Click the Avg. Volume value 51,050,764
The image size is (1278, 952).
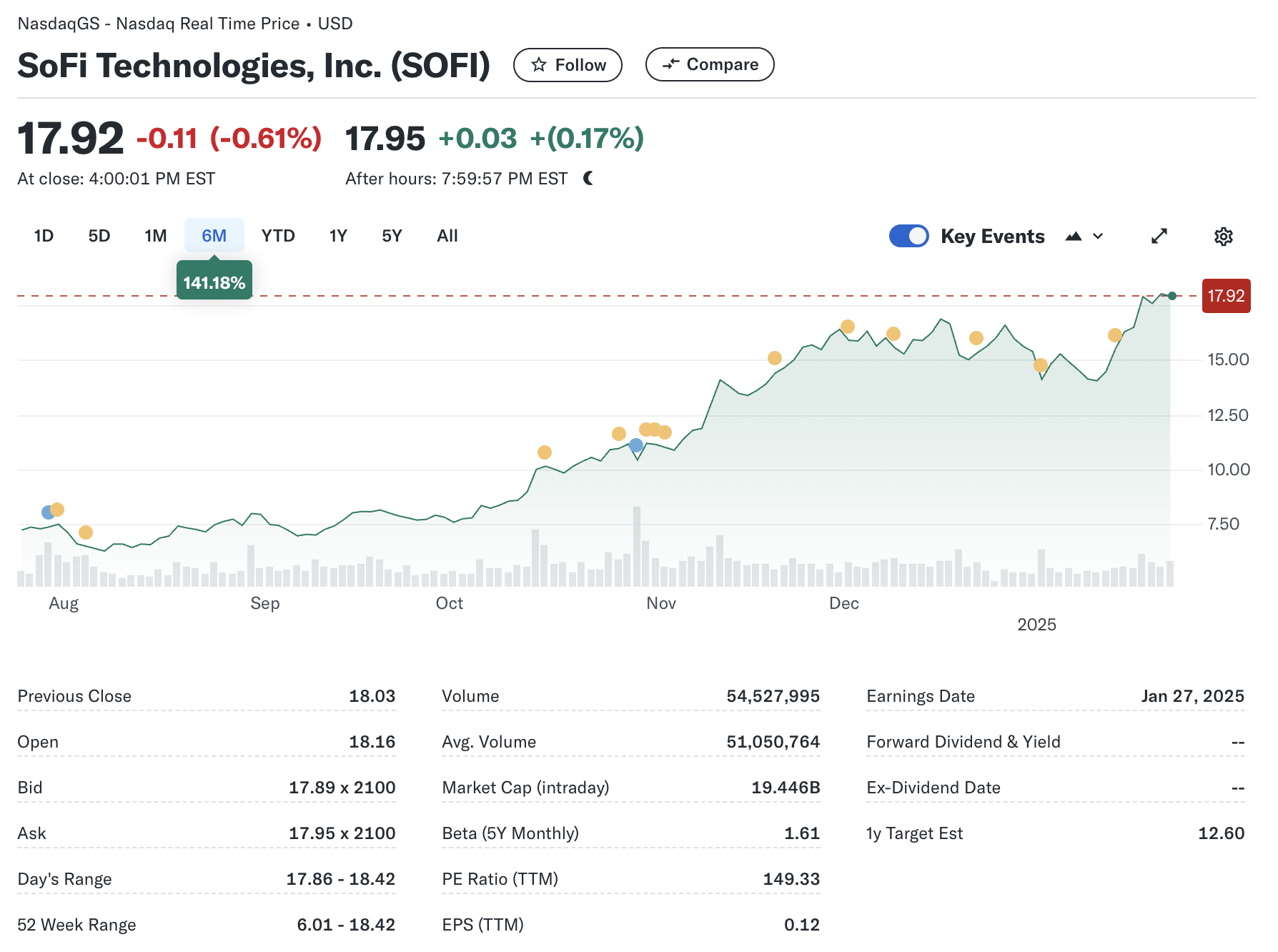[773, 742]
